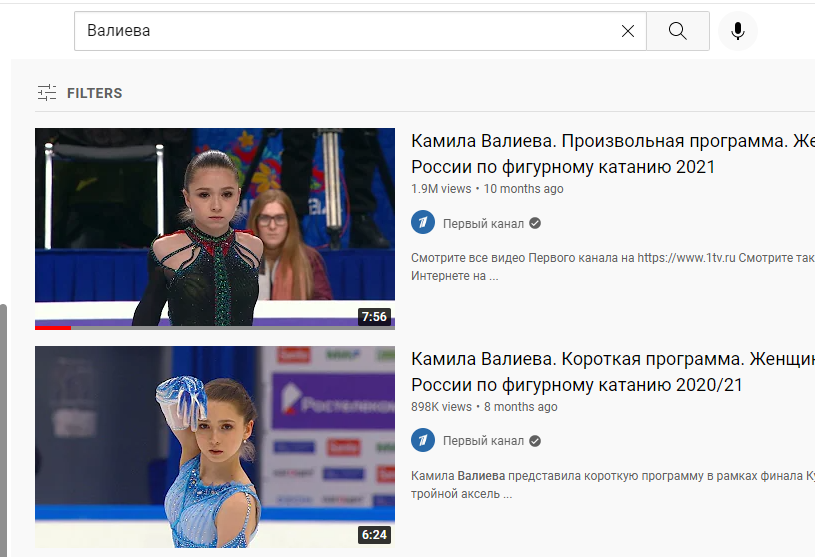Open Первый канал channel name in second result

483,441
